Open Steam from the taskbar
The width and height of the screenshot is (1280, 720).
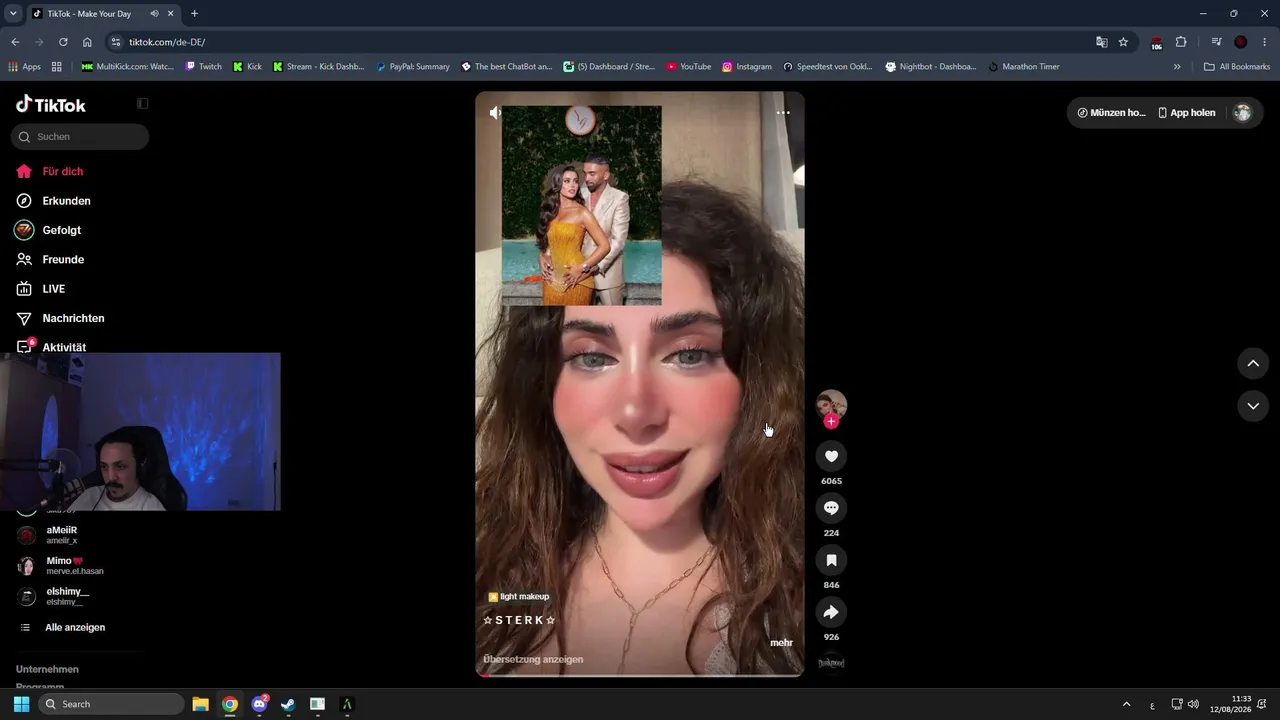tap(288, 704)
